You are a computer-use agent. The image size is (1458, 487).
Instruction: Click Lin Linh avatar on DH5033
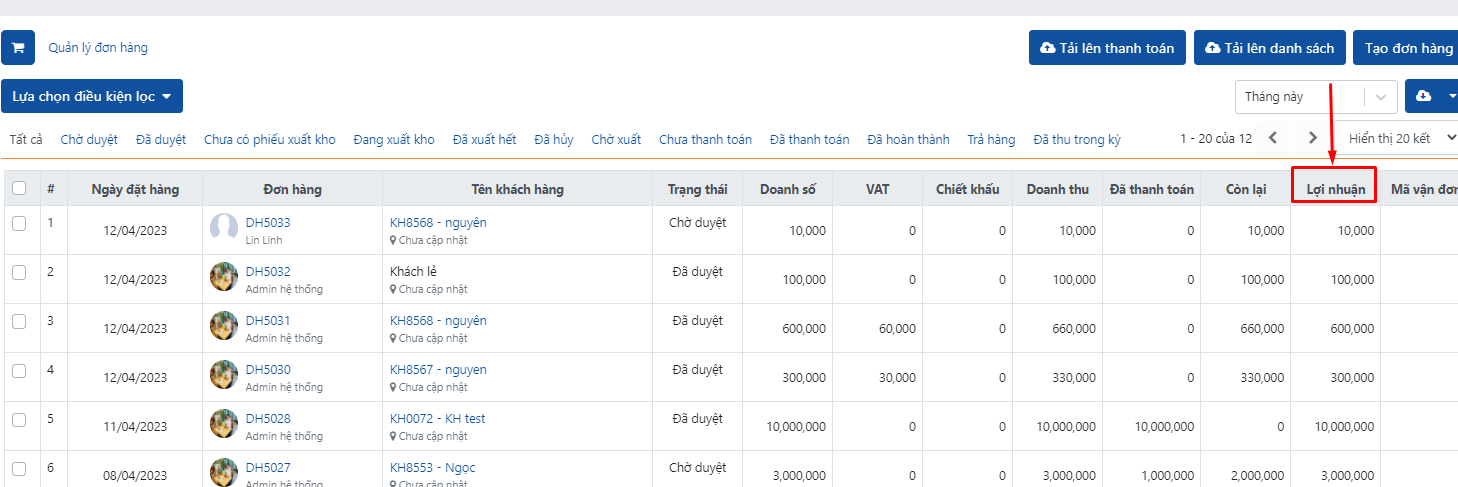(x=224, y=228)
